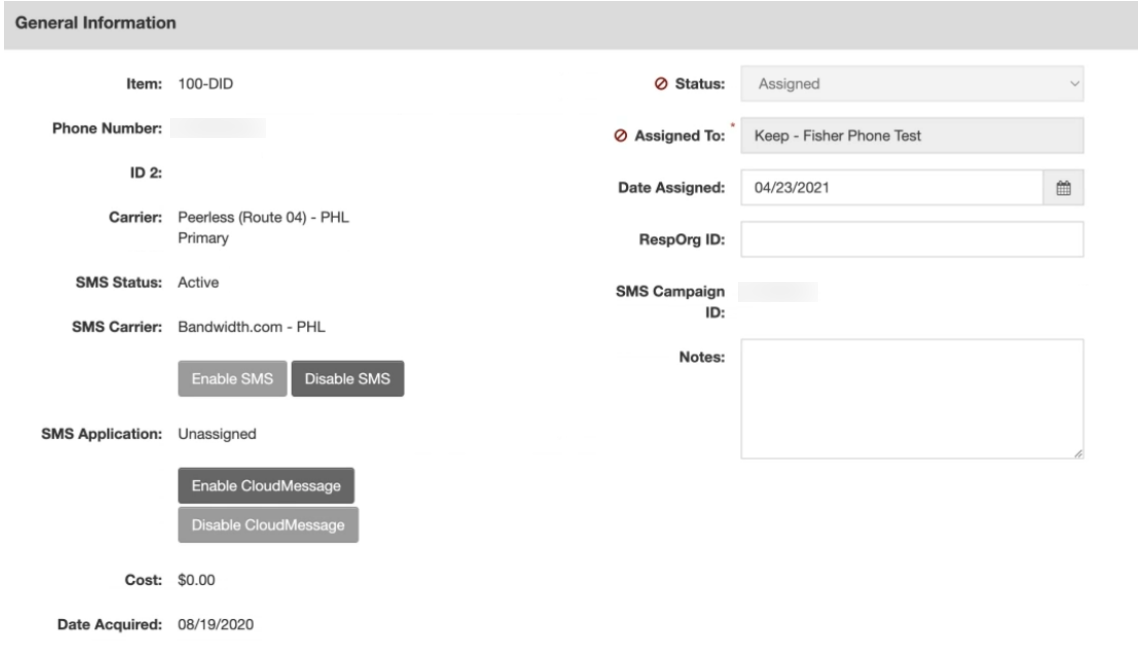Click the SMS Campaign ID label
The height and width of the screenshot is (648, 1138).
[x=670, y=302]
